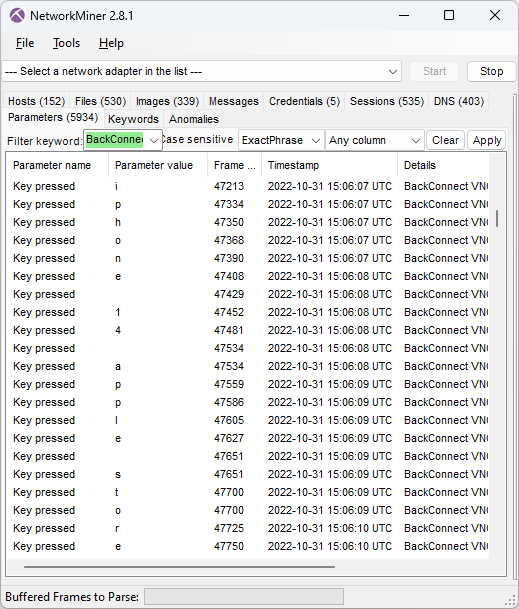519x609 pixels.
Task: Sort by Details column header
Action: click(x=443, y=165)
